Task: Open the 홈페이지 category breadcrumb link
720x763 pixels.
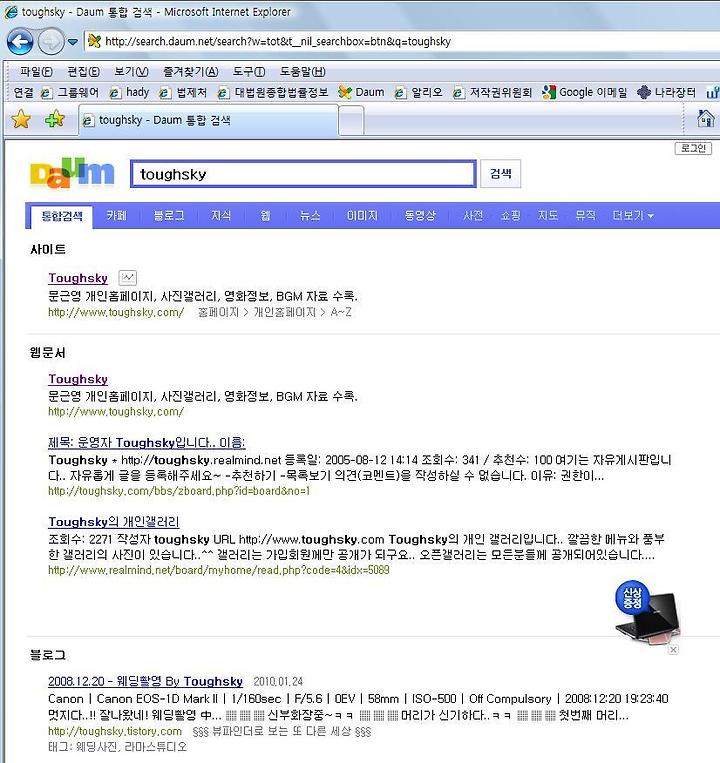Action: pos(218,312)
